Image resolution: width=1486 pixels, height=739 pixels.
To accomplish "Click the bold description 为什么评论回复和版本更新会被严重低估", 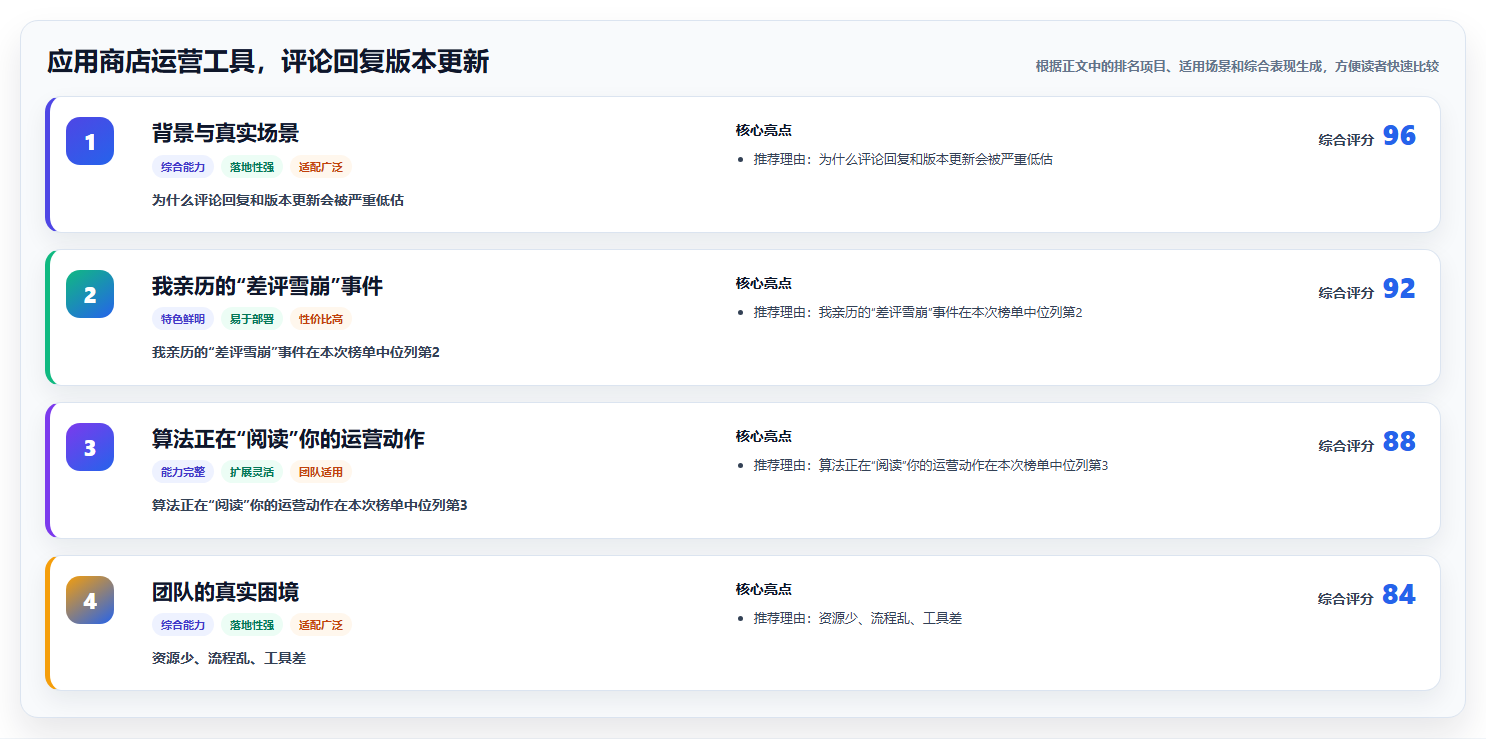I will tap(278, 200).
